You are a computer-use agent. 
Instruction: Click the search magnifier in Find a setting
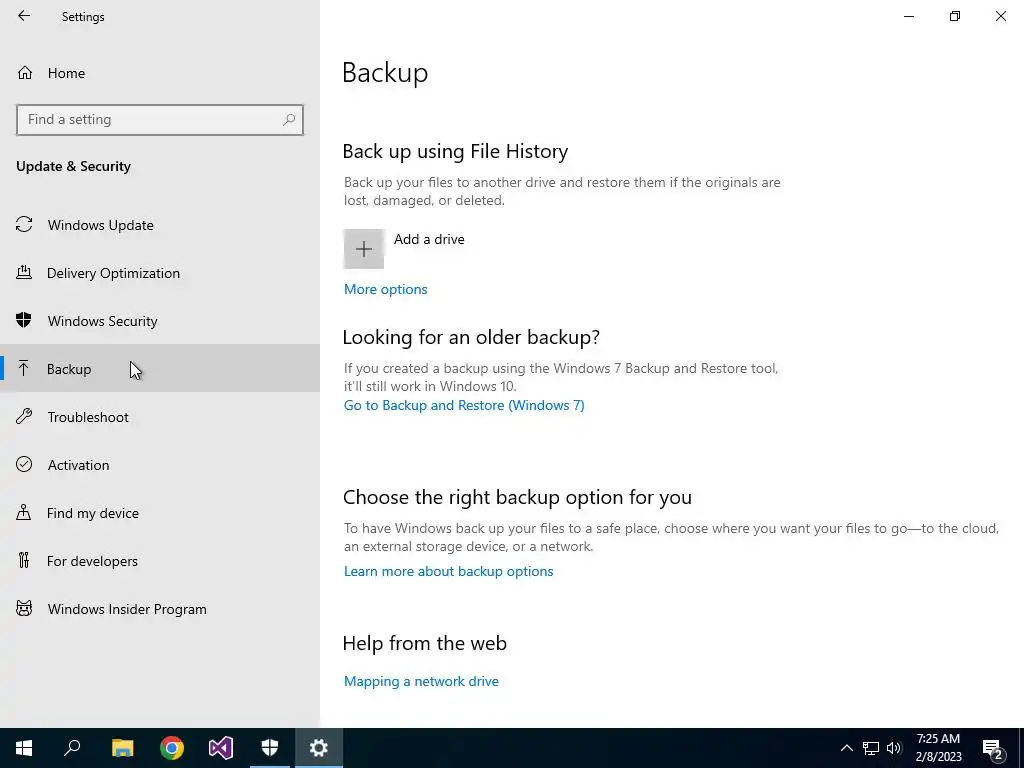click(289, 120)
